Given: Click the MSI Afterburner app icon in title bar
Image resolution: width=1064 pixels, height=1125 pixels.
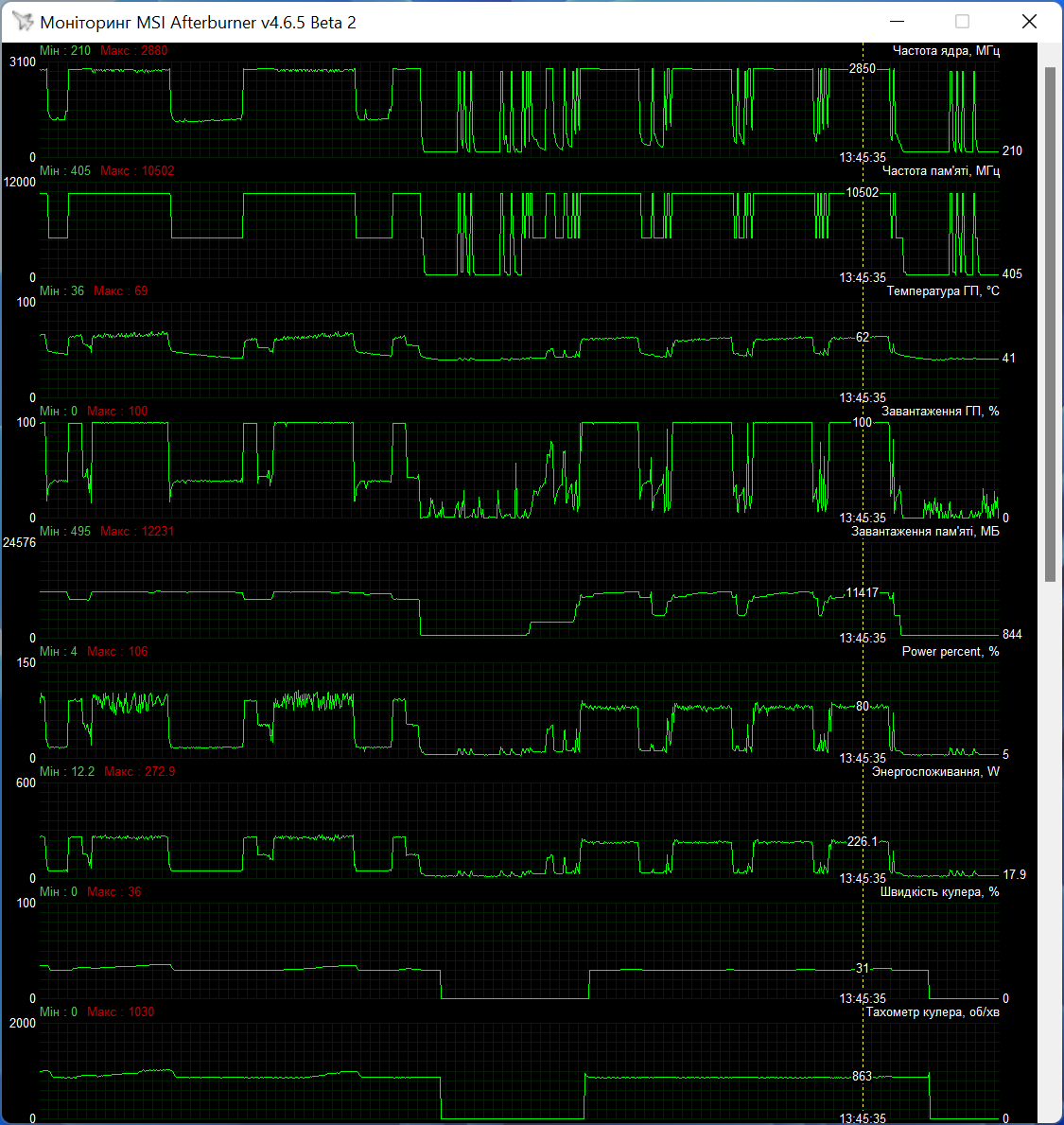Looking at the screenshot, I should (x=23, y=22).
